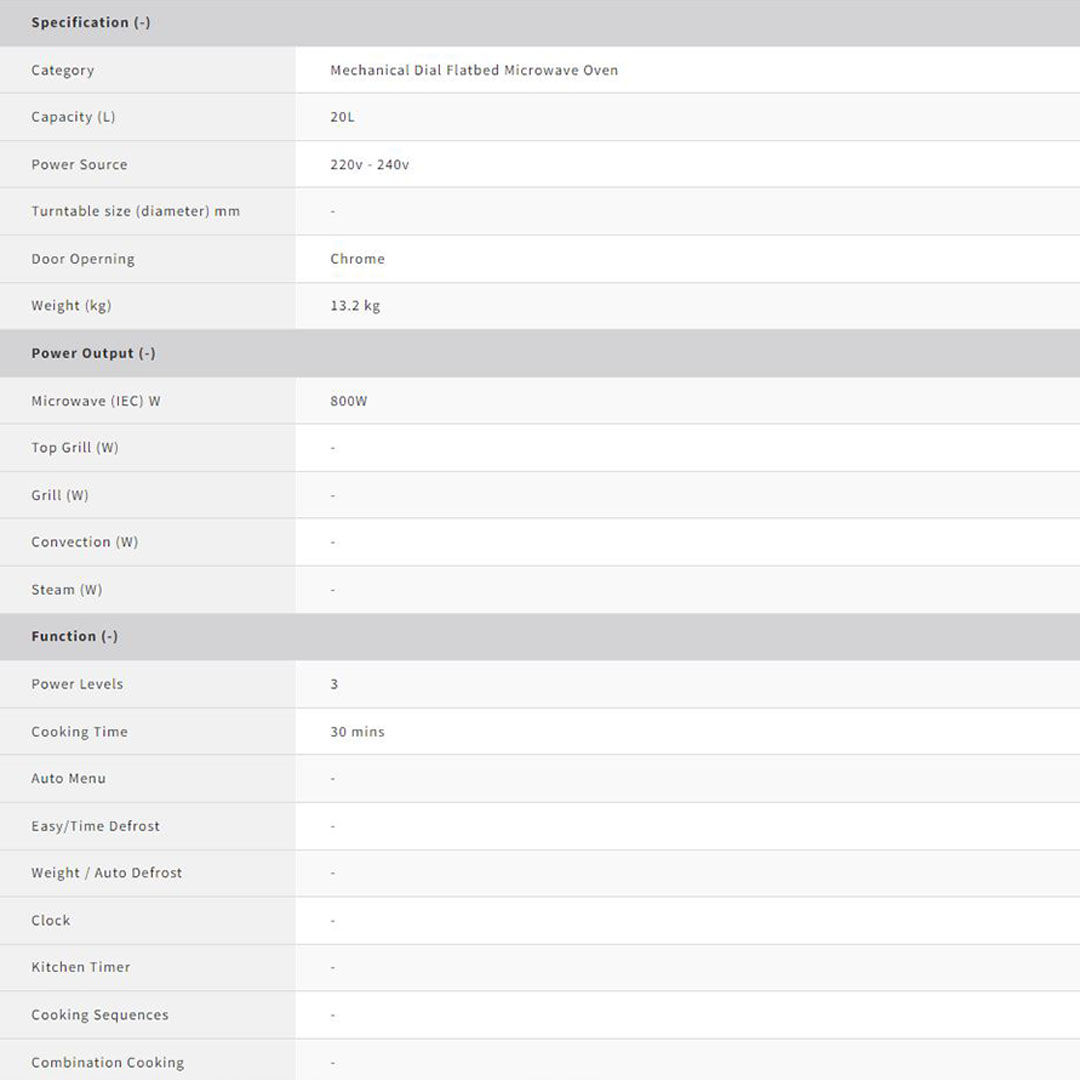Click the Power Levels row label

point(77,684)
